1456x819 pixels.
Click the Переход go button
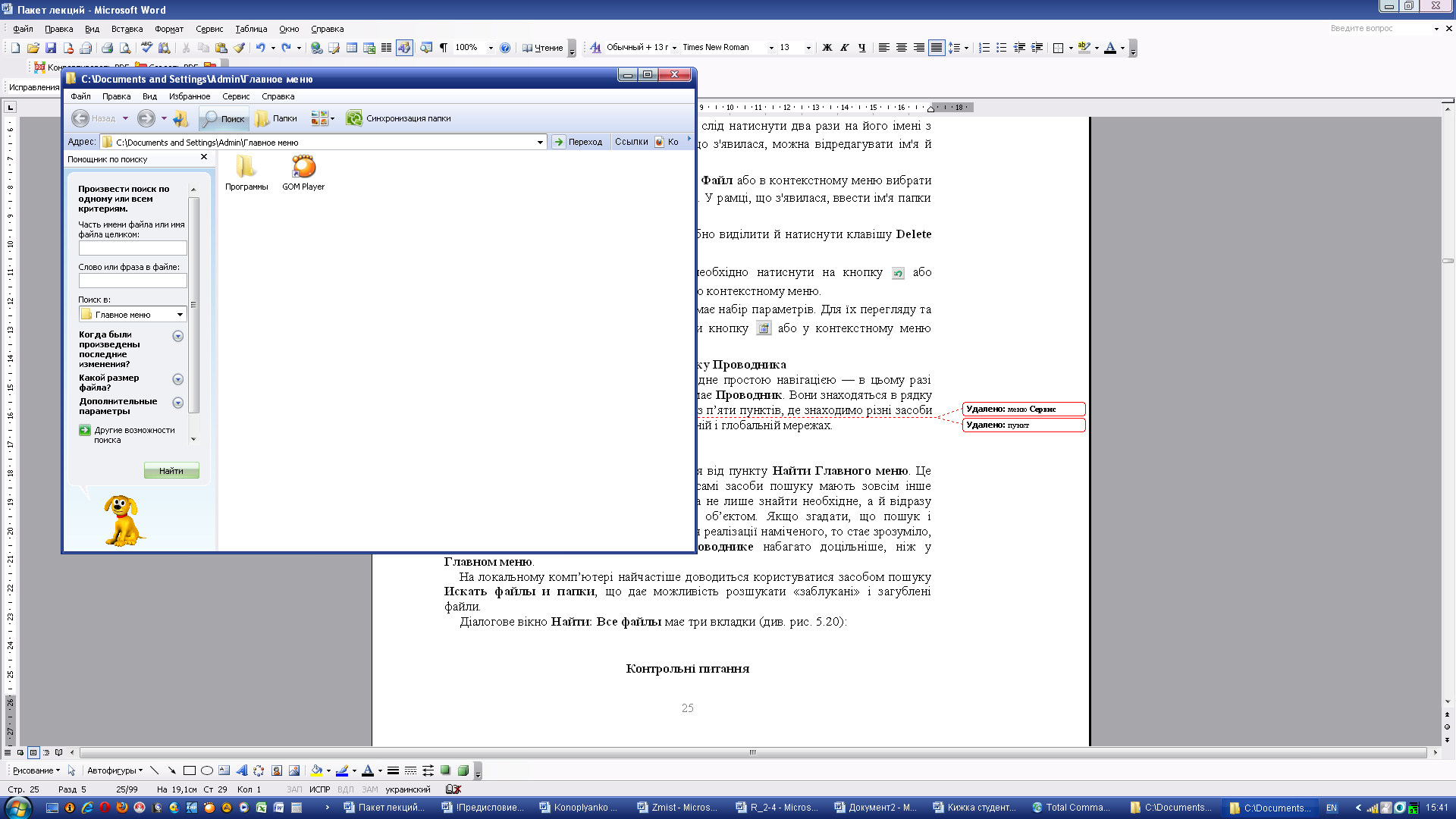[x=578, y=142]
